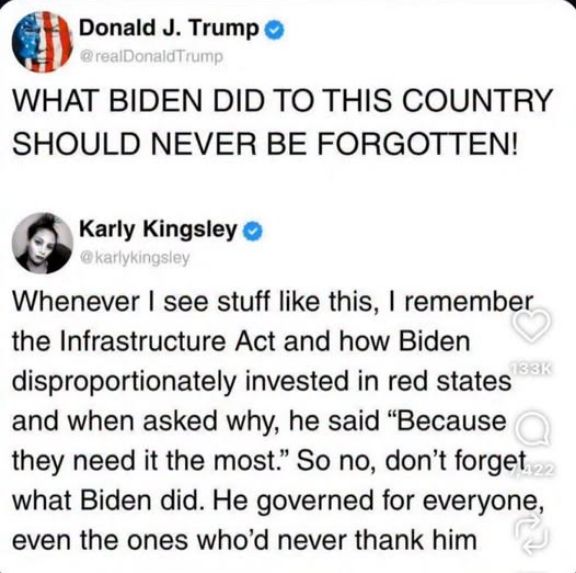Open Karly Kingsley's black-and-white profile photo
This screenshot has height=573, width=576.
point(42,243)
